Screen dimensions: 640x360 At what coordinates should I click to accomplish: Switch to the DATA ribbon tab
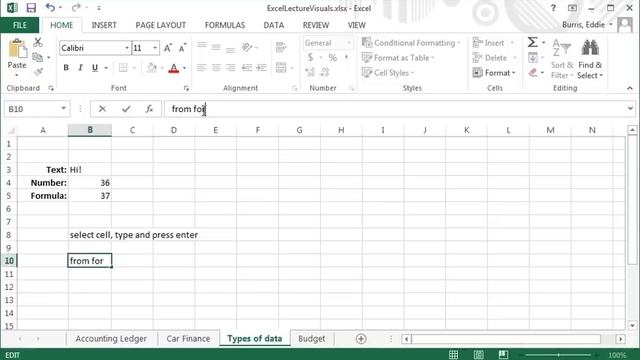point(273,25)
